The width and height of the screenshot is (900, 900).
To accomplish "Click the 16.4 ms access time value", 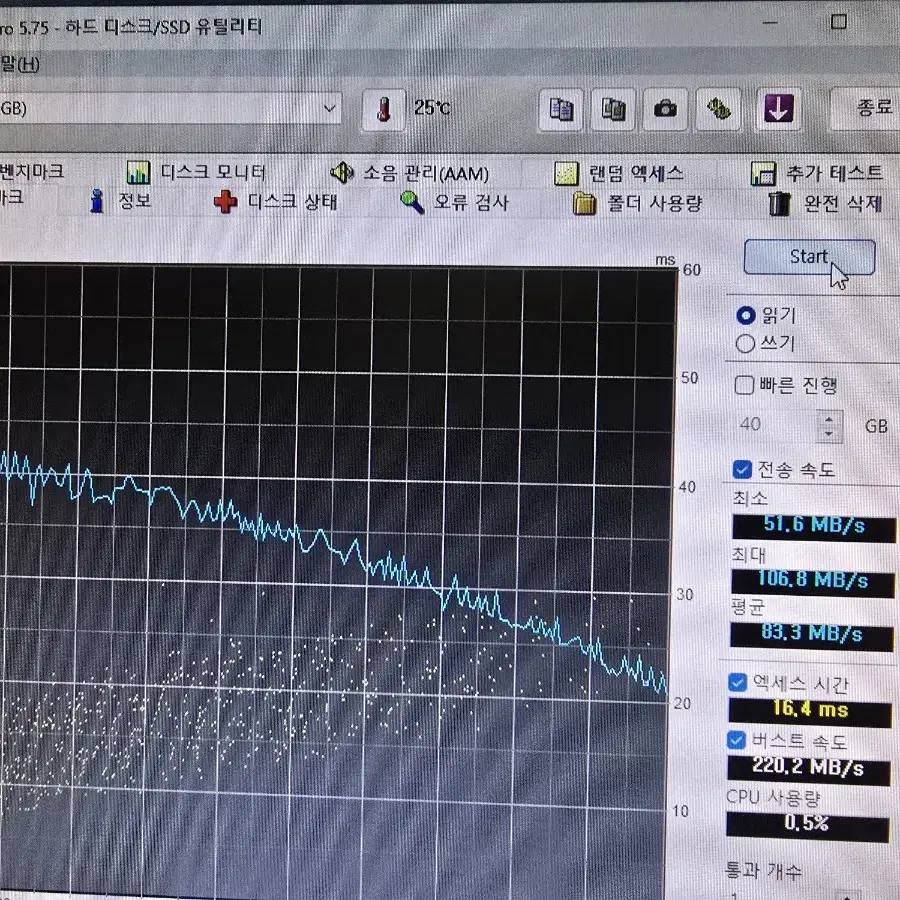I will coord(810,711).
